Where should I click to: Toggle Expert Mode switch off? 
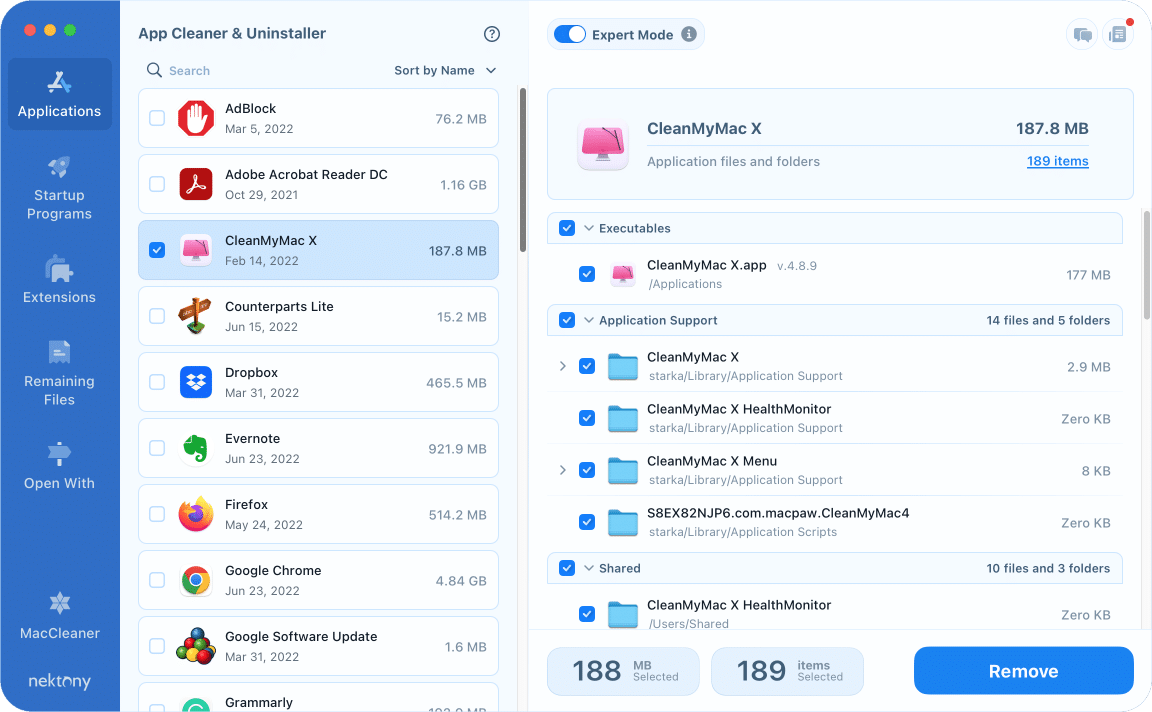click(569, 35)
